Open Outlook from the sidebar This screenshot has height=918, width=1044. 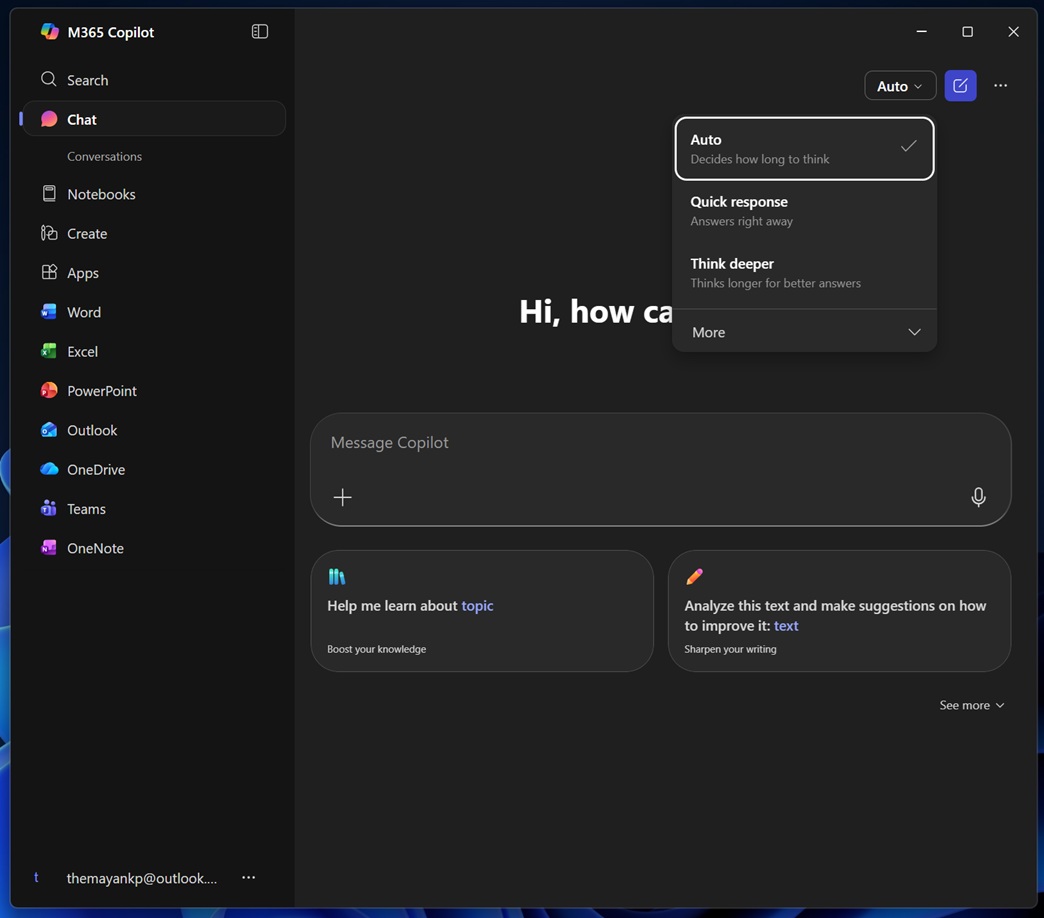tap(91, 430)
